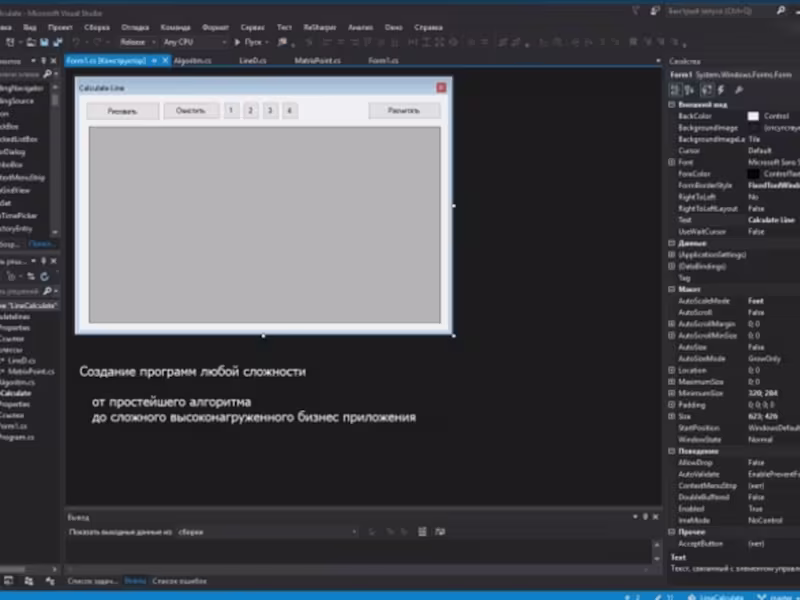Click the form button labeled 1

pyautogui.click(x=231, y=110)
